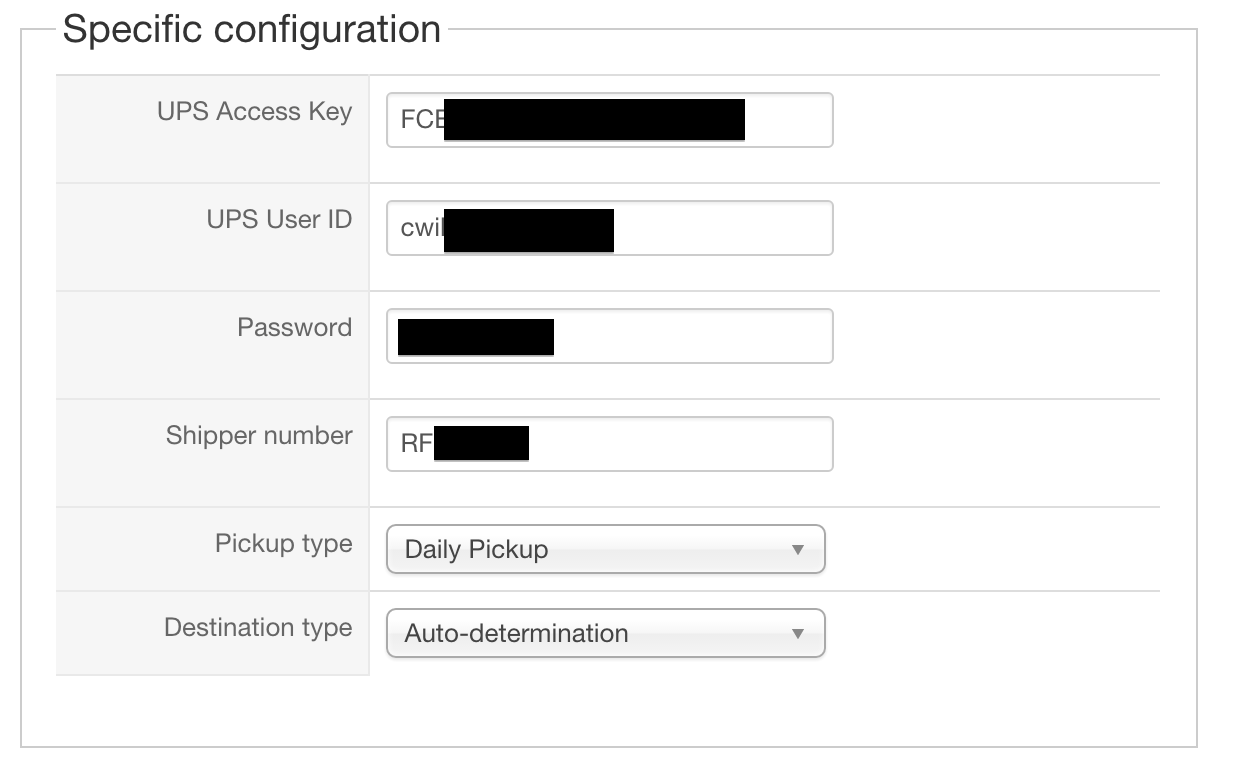The image size is (1244, 764).
Task: Click the arrow on the Daily Pickup selector
Action: coord(797,549)
